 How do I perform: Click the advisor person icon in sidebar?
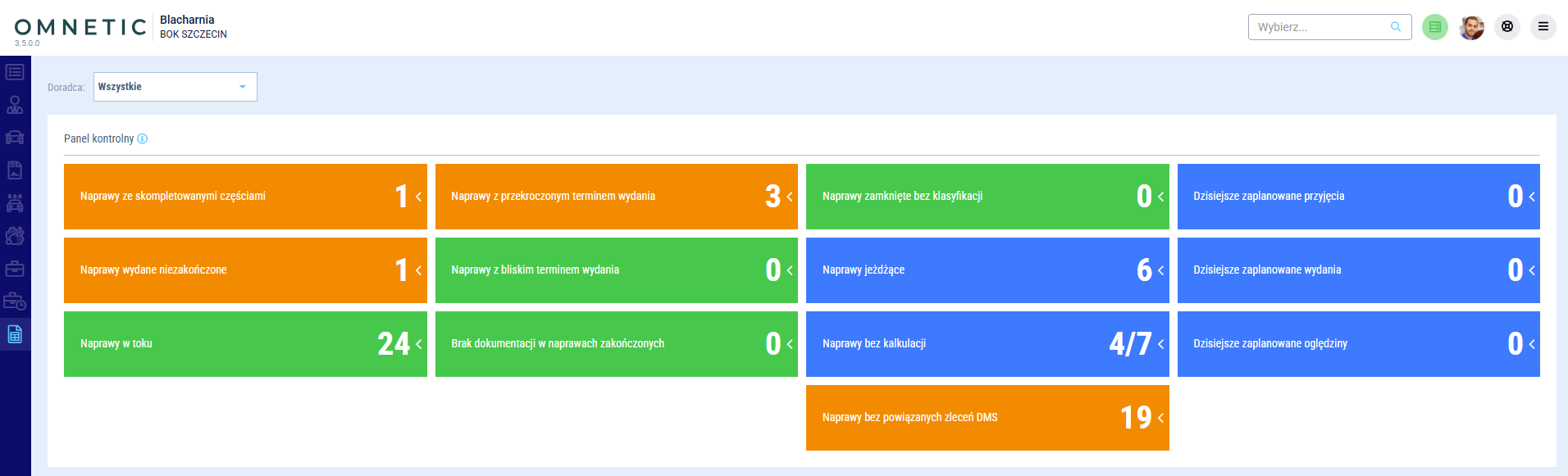click(15, 105)
